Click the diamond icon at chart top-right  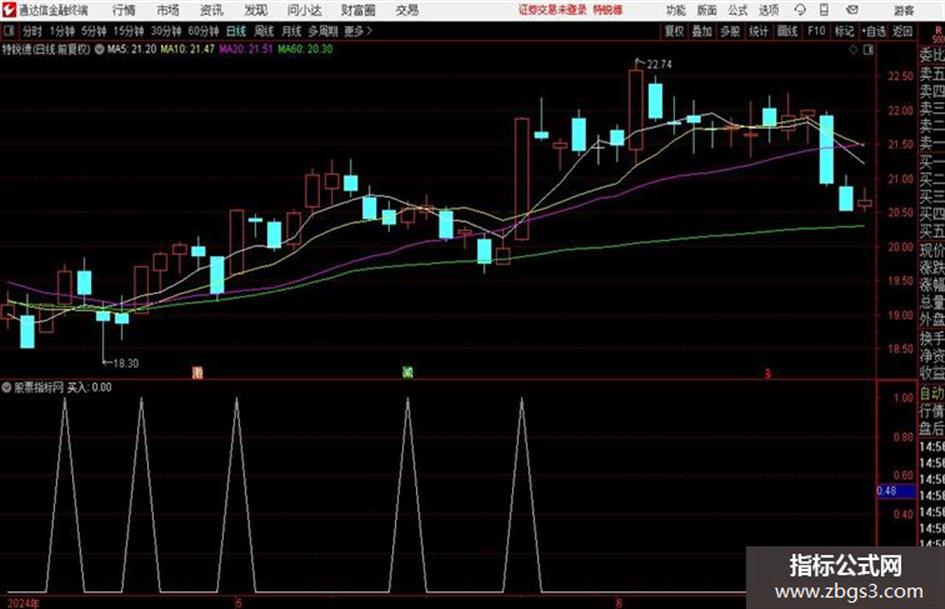click(x=853, y=50)
